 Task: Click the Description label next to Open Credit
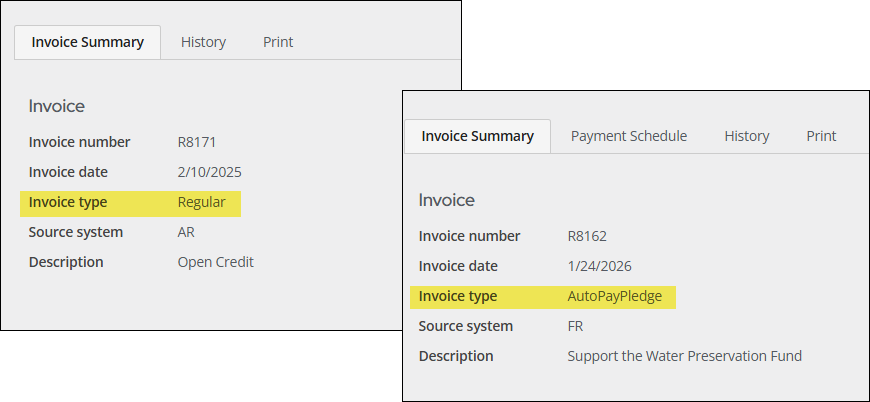[x=66, y=262]
